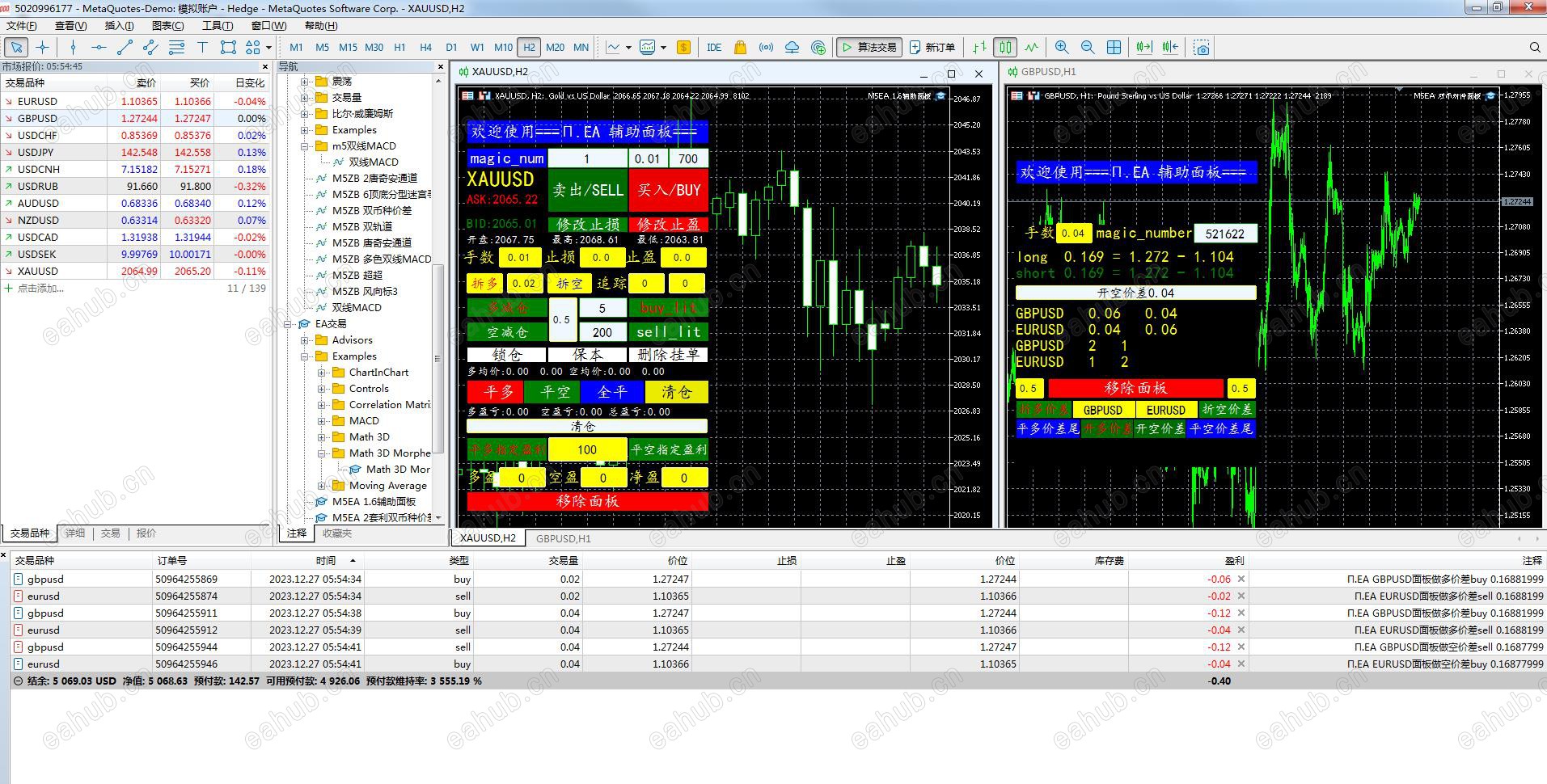Switch to the 收藏夹 tab in Navigator

click(x=337, y=533)
